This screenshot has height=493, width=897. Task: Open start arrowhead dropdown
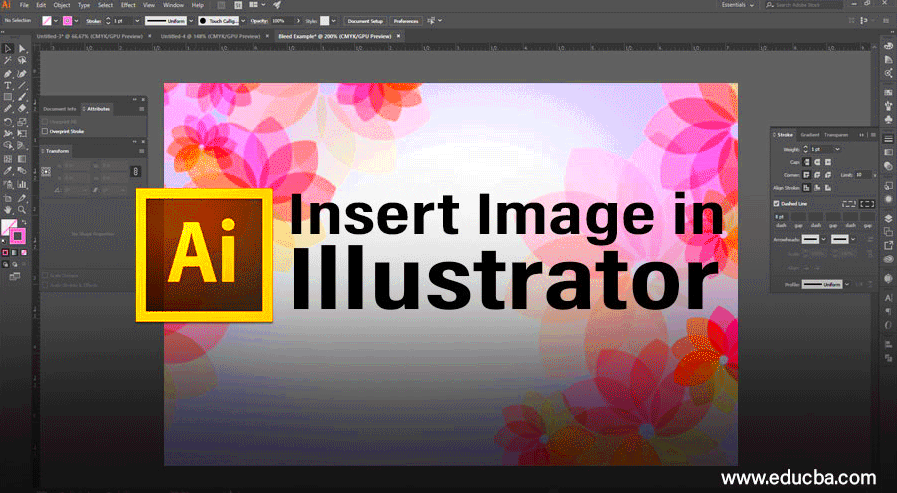824,239
